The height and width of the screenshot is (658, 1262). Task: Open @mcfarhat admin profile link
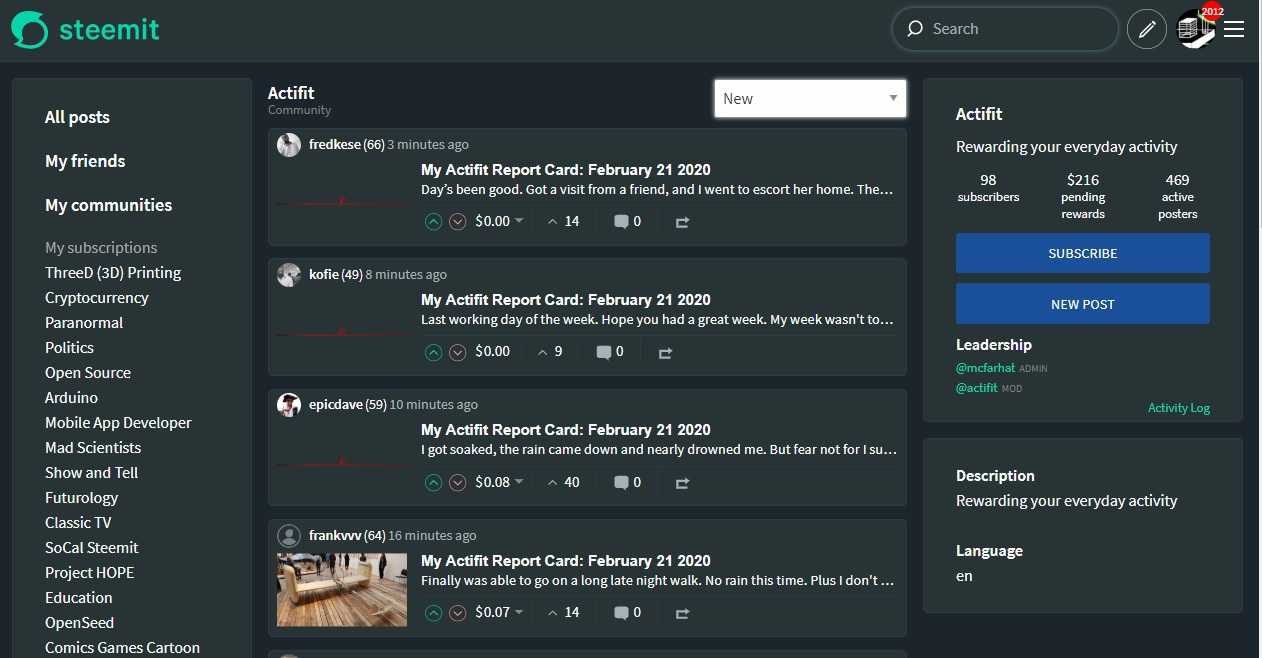coord(985,368)
